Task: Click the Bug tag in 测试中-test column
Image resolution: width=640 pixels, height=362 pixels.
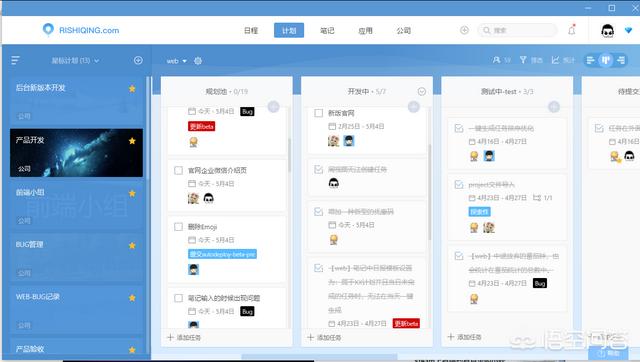Action: (x=540, y=283)
